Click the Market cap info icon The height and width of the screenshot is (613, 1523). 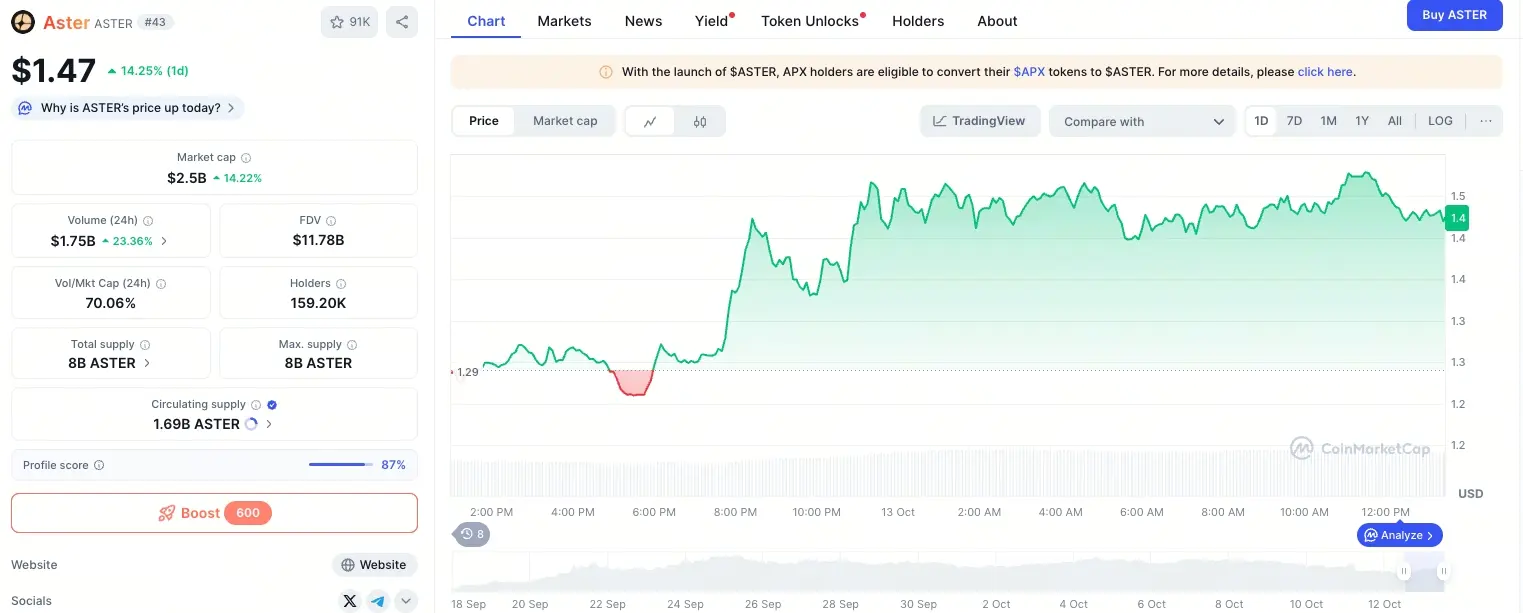[x=246, y=158]
